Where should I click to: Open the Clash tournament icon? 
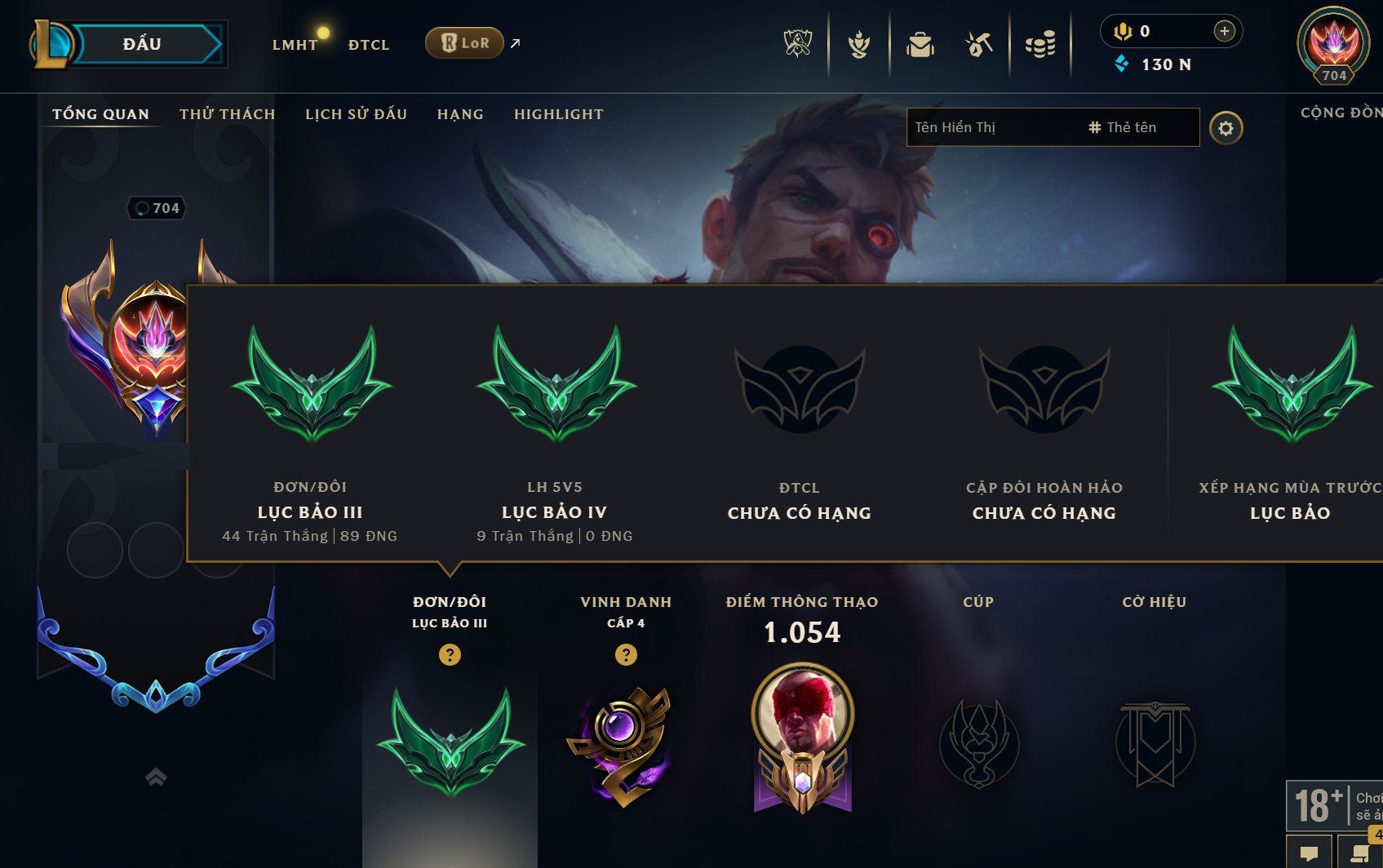797,44
